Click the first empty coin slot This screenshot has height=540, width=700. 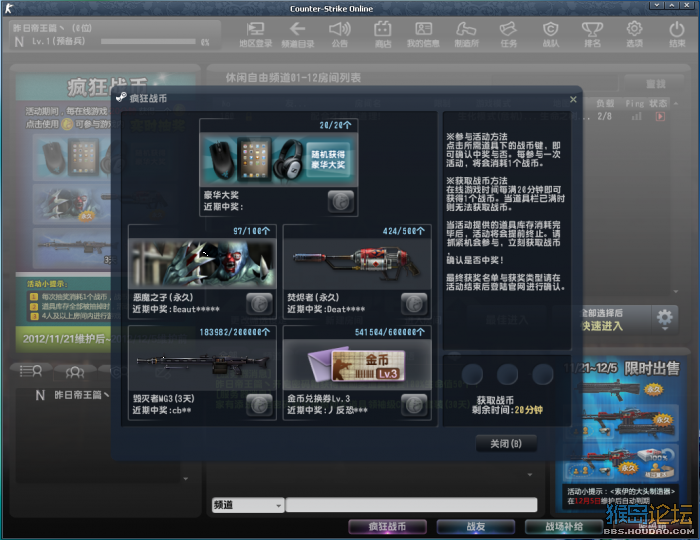click(x=472, y=374)
